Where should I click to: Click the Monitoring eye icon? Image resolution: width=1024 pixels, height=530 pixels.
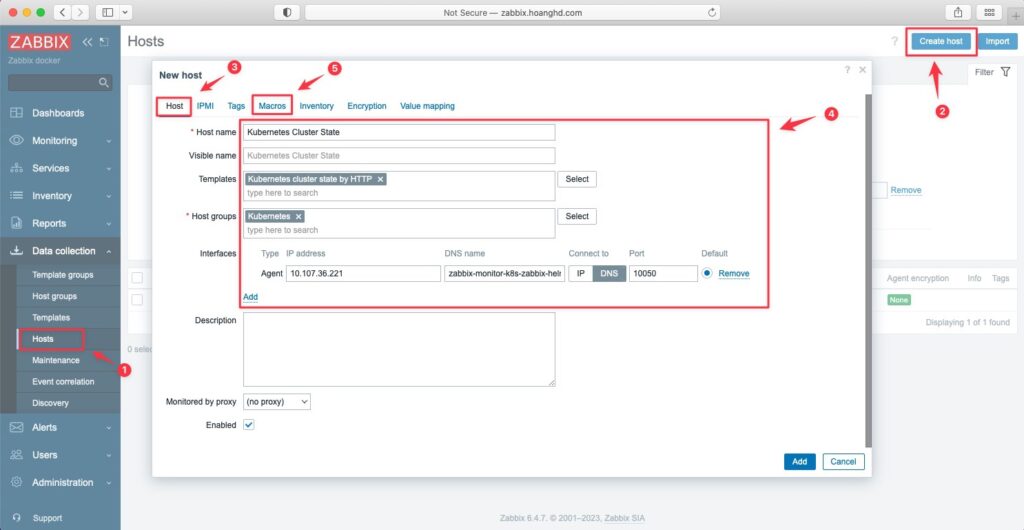pos(17,140)
